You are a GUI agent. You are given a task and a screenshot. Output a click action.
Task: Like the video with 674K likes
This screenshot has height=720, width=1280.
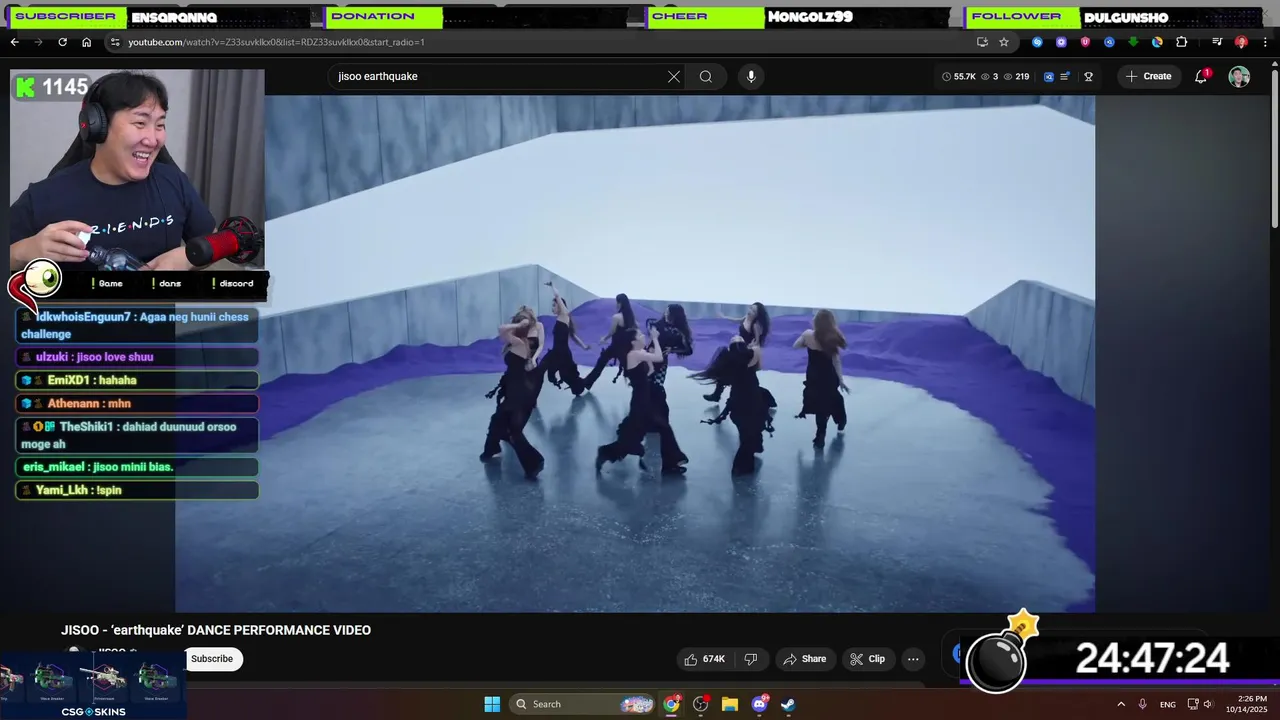[x=706, y=659]
